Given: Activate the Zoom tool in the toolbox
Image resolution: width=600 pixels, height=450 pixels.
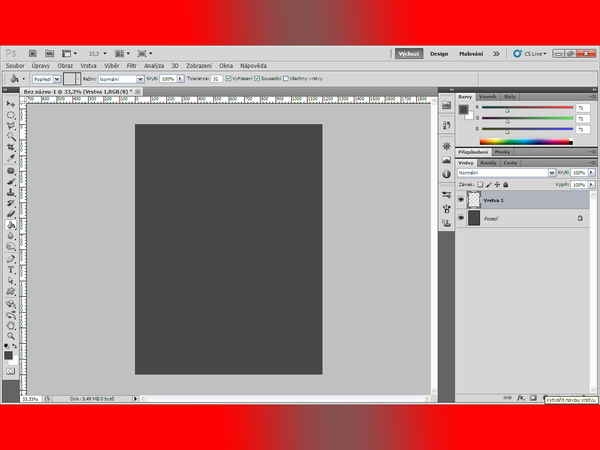Looking at the screenshot, I should (x=10, y=335).
